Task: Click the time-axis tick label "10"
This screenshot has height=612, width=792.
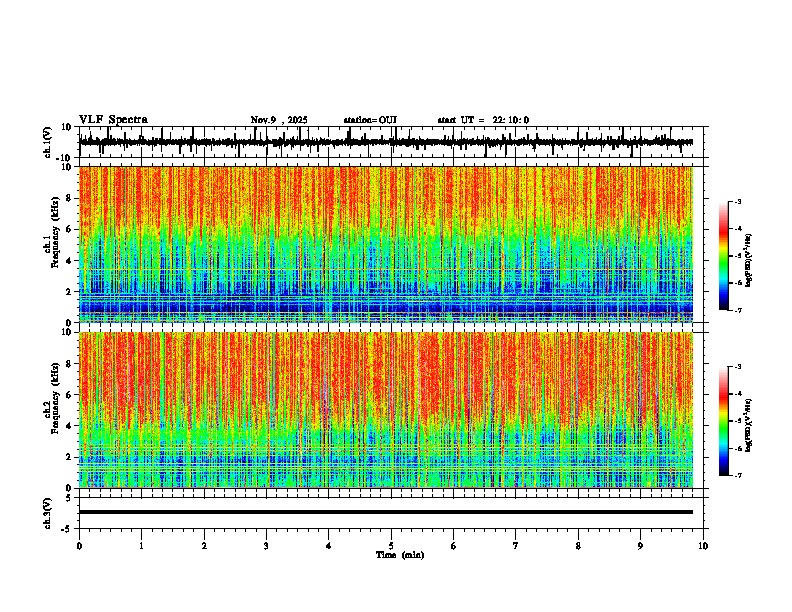Action: (703, 546)
